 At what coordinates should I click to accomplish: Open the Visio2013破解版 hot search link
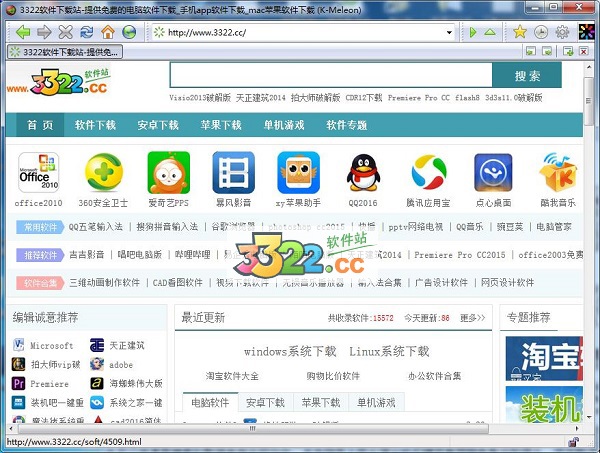(x=200, y=98)
